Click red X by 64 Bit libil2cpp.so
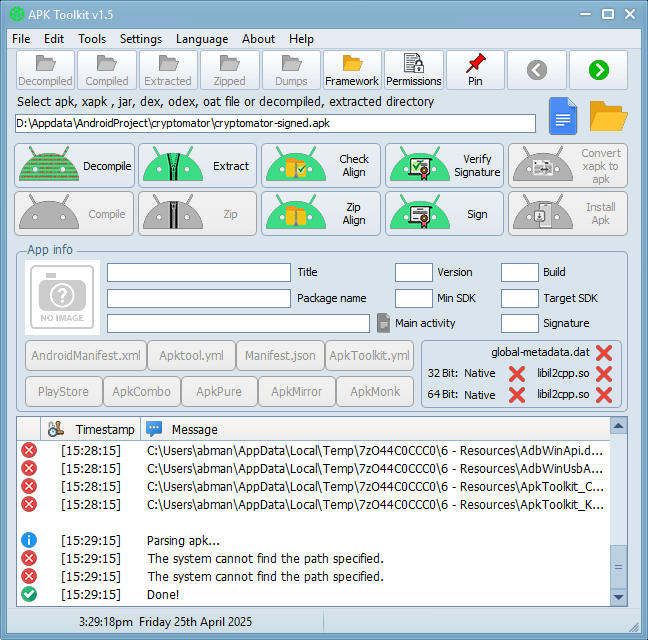648x640 pixels. [604, 395]
